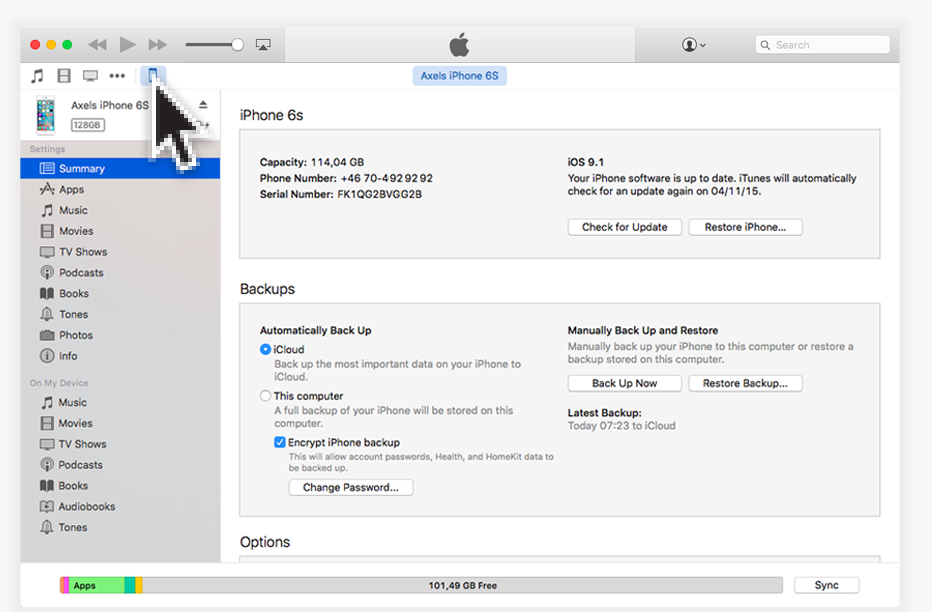932x612 pixels.
Task: Open Podcasts under On My Device
Action: tap(120, 465)
